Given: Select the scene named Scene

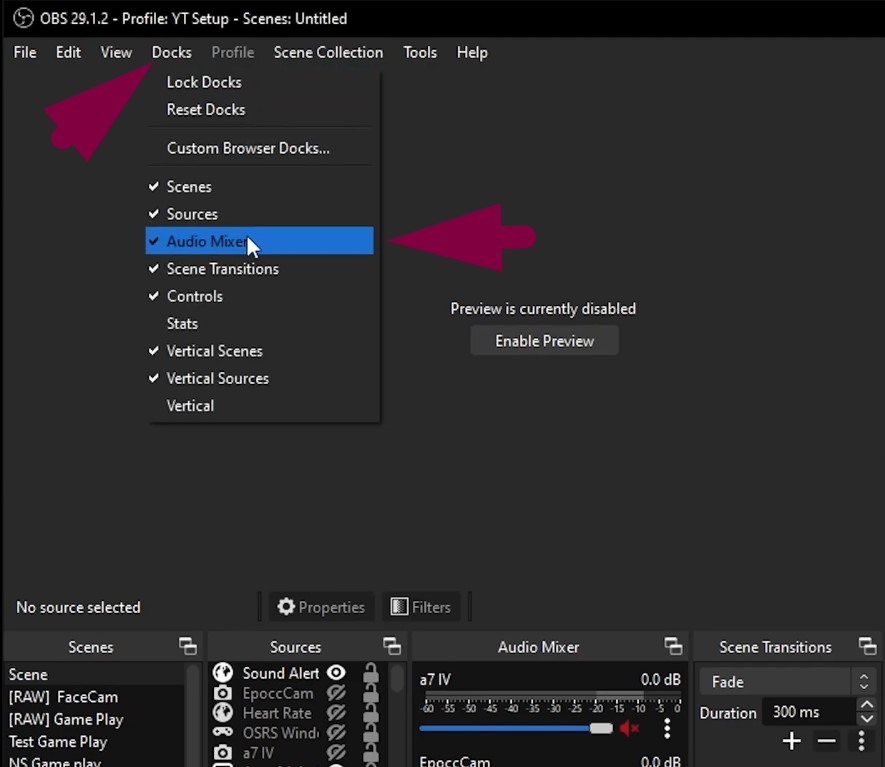Looking at the screenshot, I should point(94,674).
